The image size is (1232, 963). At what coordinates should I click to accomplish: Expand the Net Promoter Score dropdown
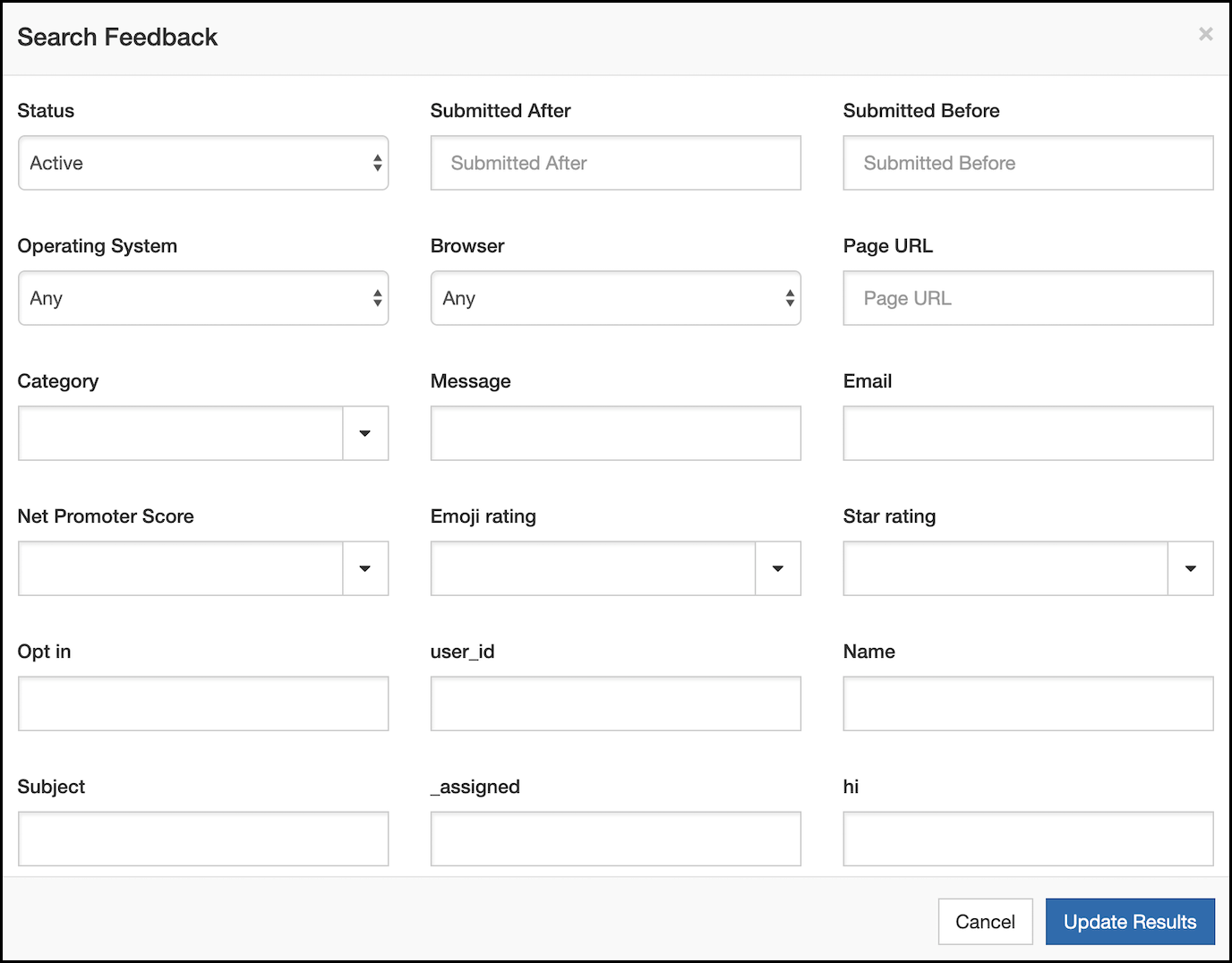pos(365,568)
